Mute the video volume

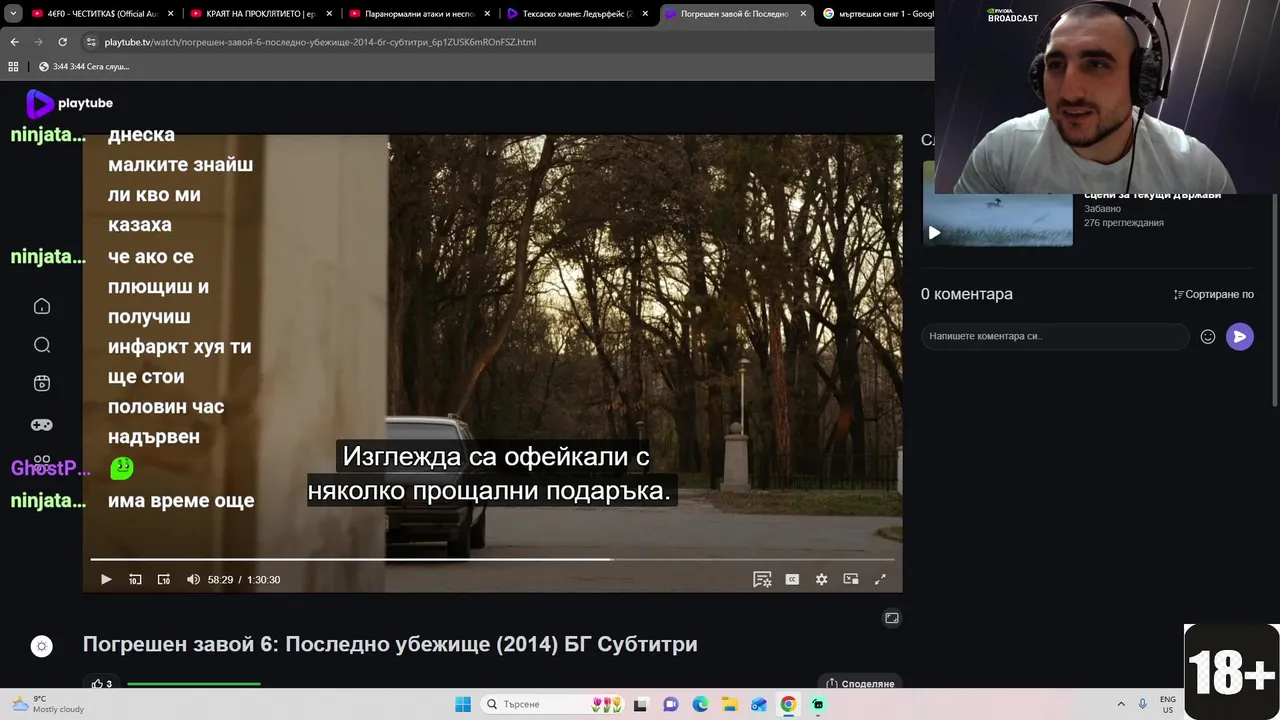click(x=193, y=579)
